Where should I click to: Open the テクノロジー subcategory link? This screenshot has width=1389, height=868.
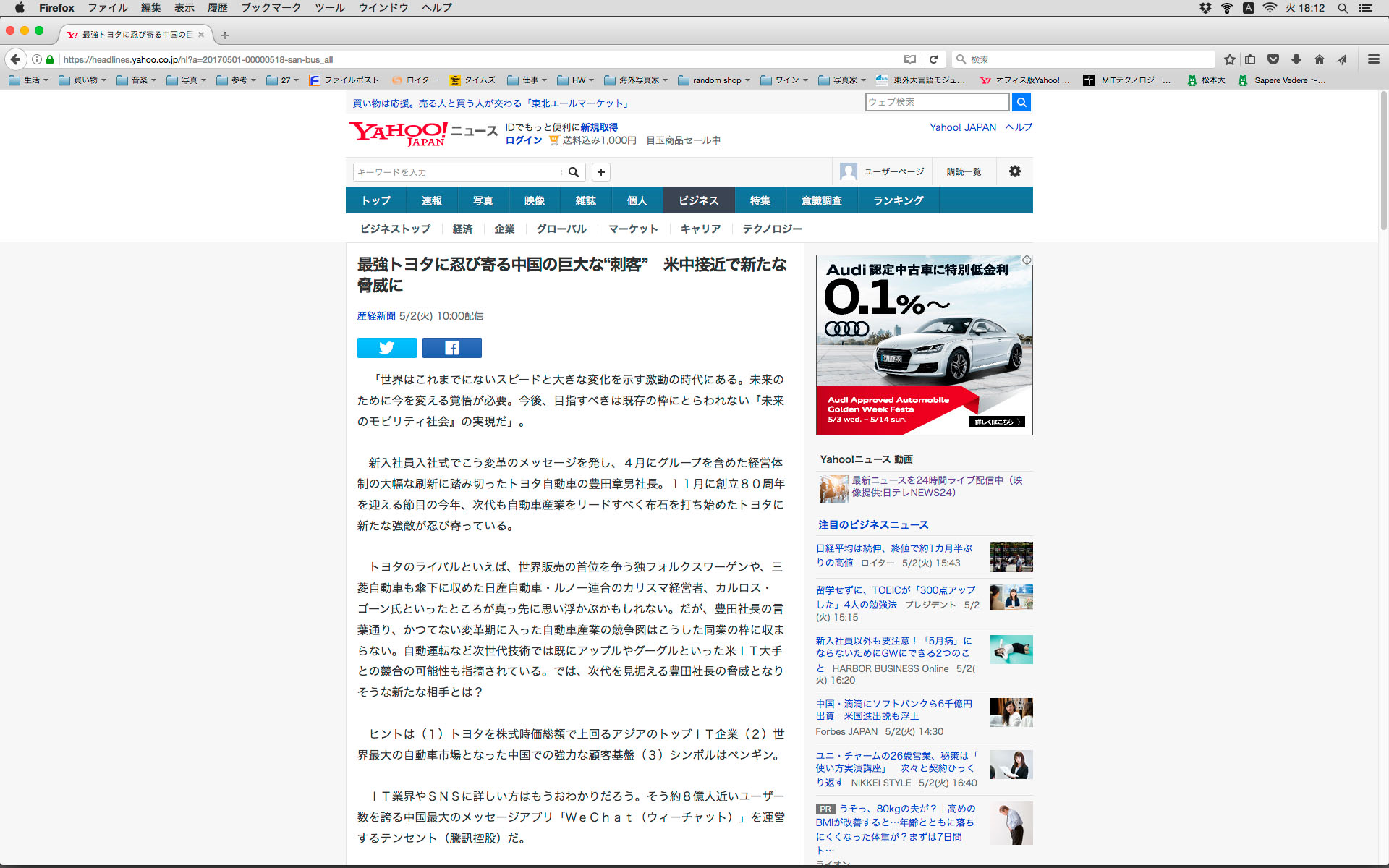[772, 229]
